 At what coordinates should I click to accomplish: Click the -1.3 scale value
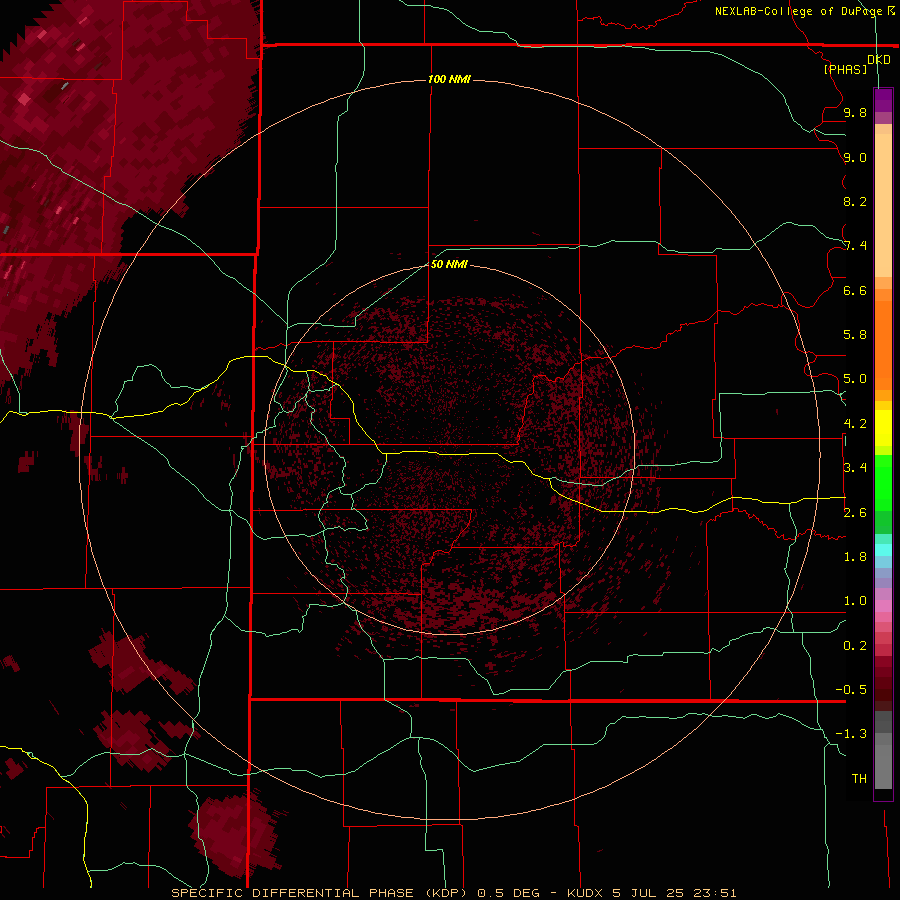click(851, 734)
